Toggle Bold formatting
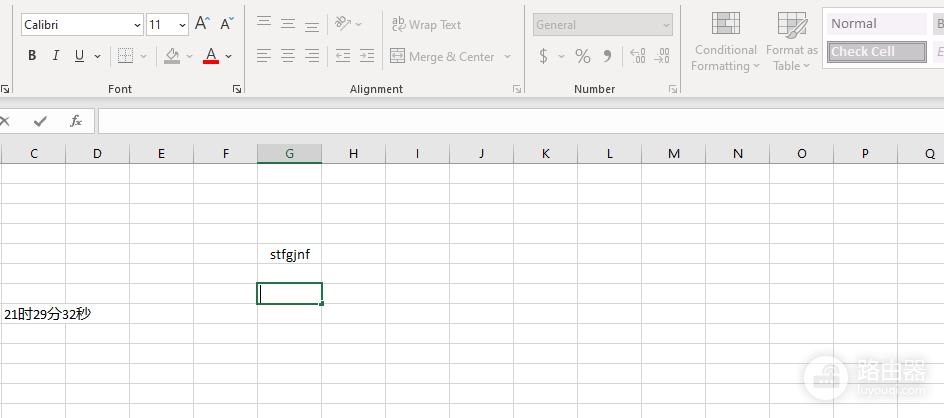The image size is (944, 418). tap(33, 56)
